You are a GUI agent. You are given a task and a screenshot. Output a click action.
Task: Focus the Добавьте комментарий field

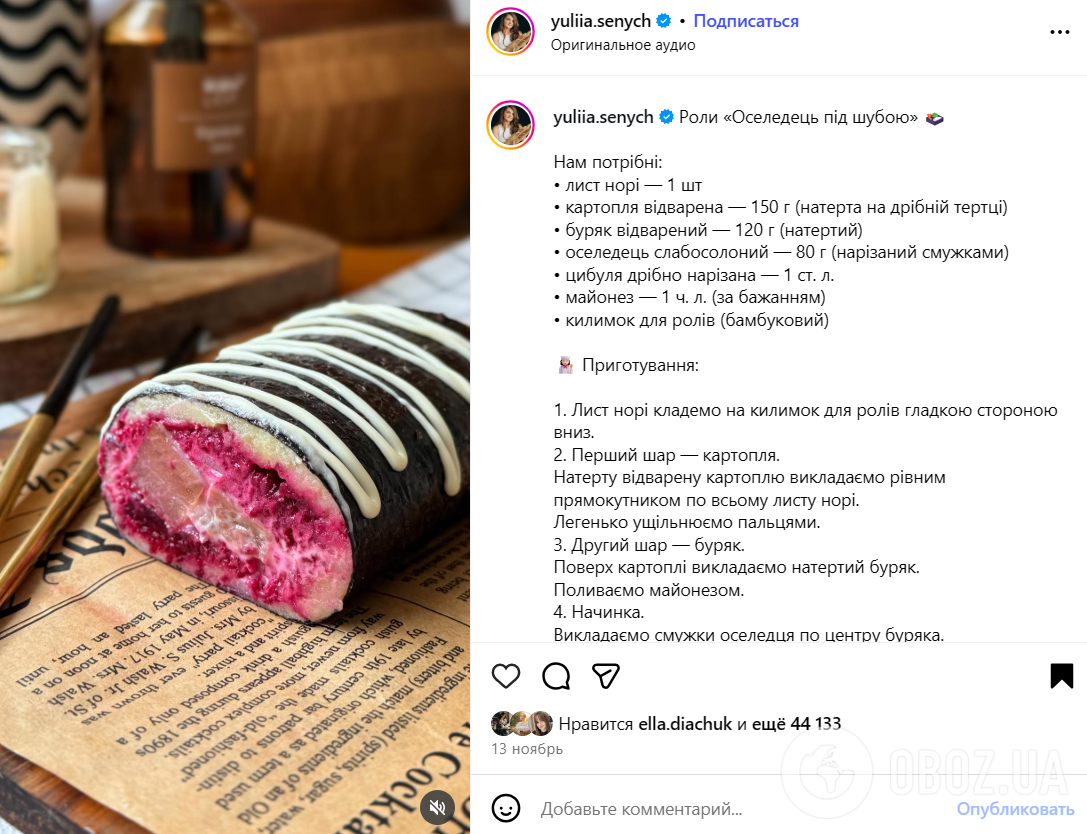pos(742,809)
